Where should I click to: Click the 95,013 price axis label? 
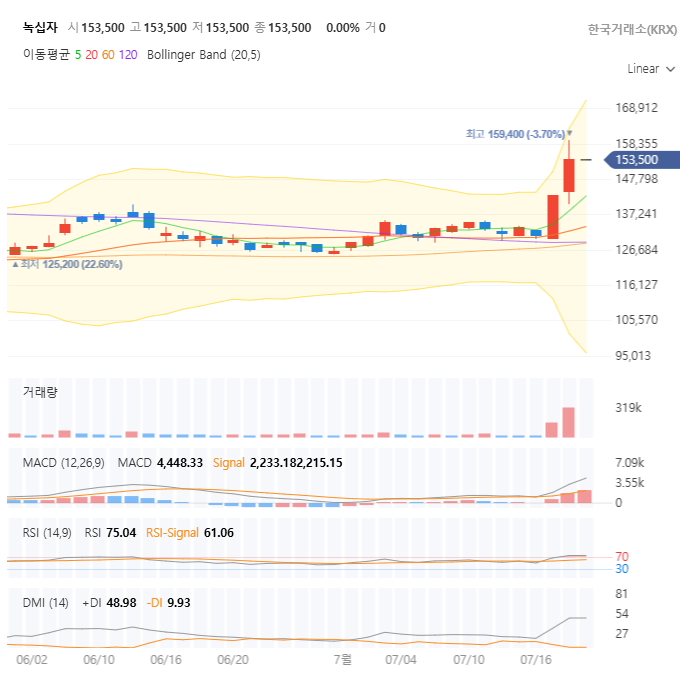click(633, 356)
